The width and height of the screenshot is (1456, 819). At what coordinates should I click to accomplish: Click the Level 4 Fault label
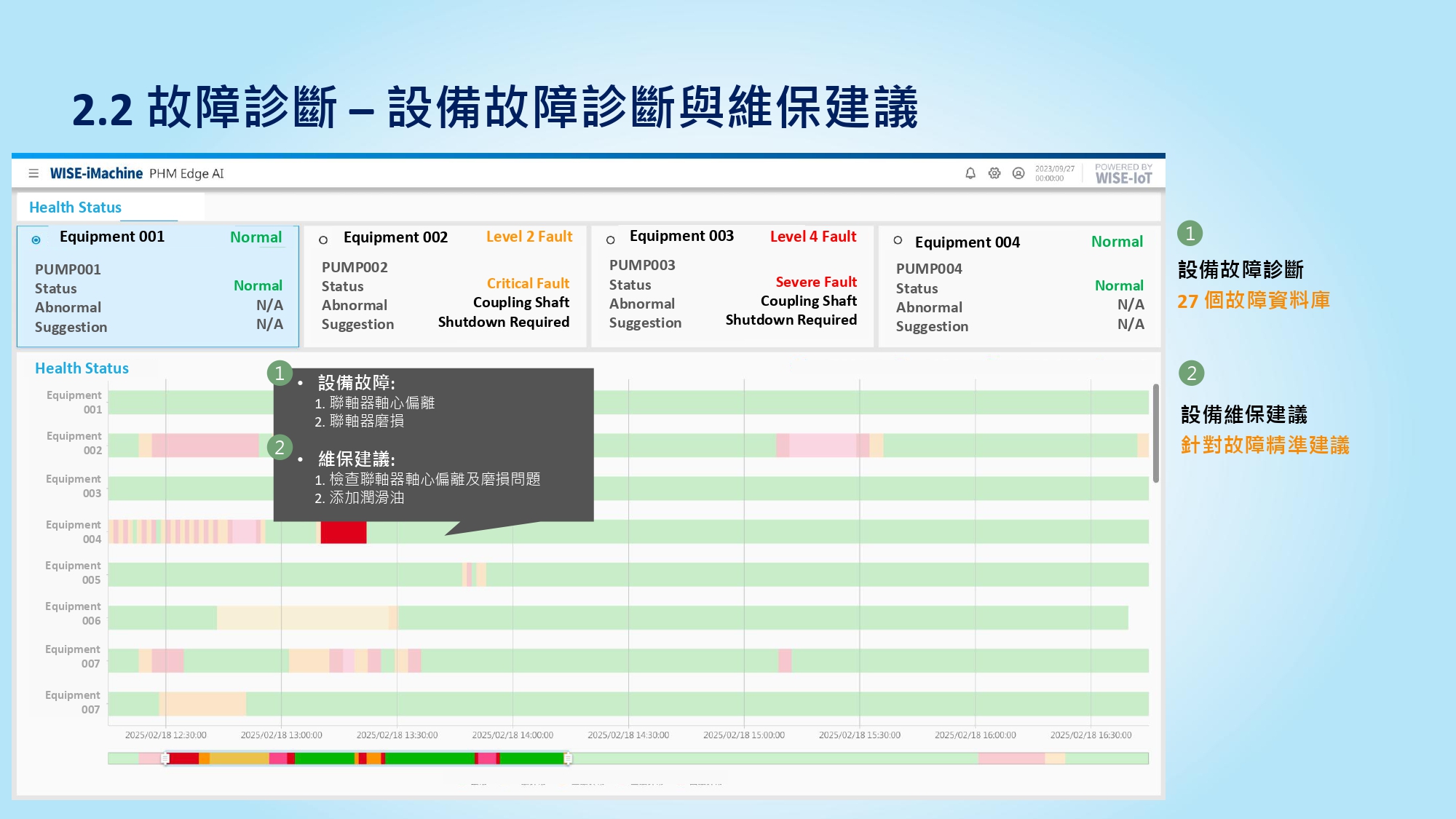[x=812, y=237]
